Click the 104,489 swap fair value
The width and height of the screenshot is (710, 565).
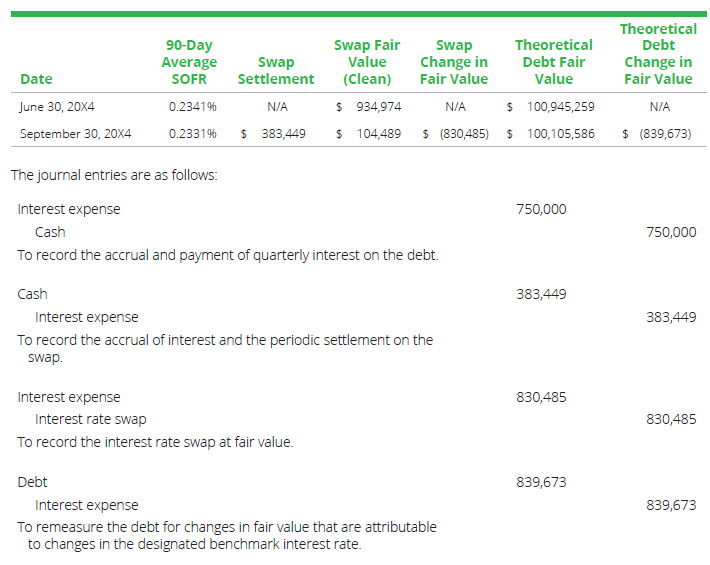click(379, 133)
